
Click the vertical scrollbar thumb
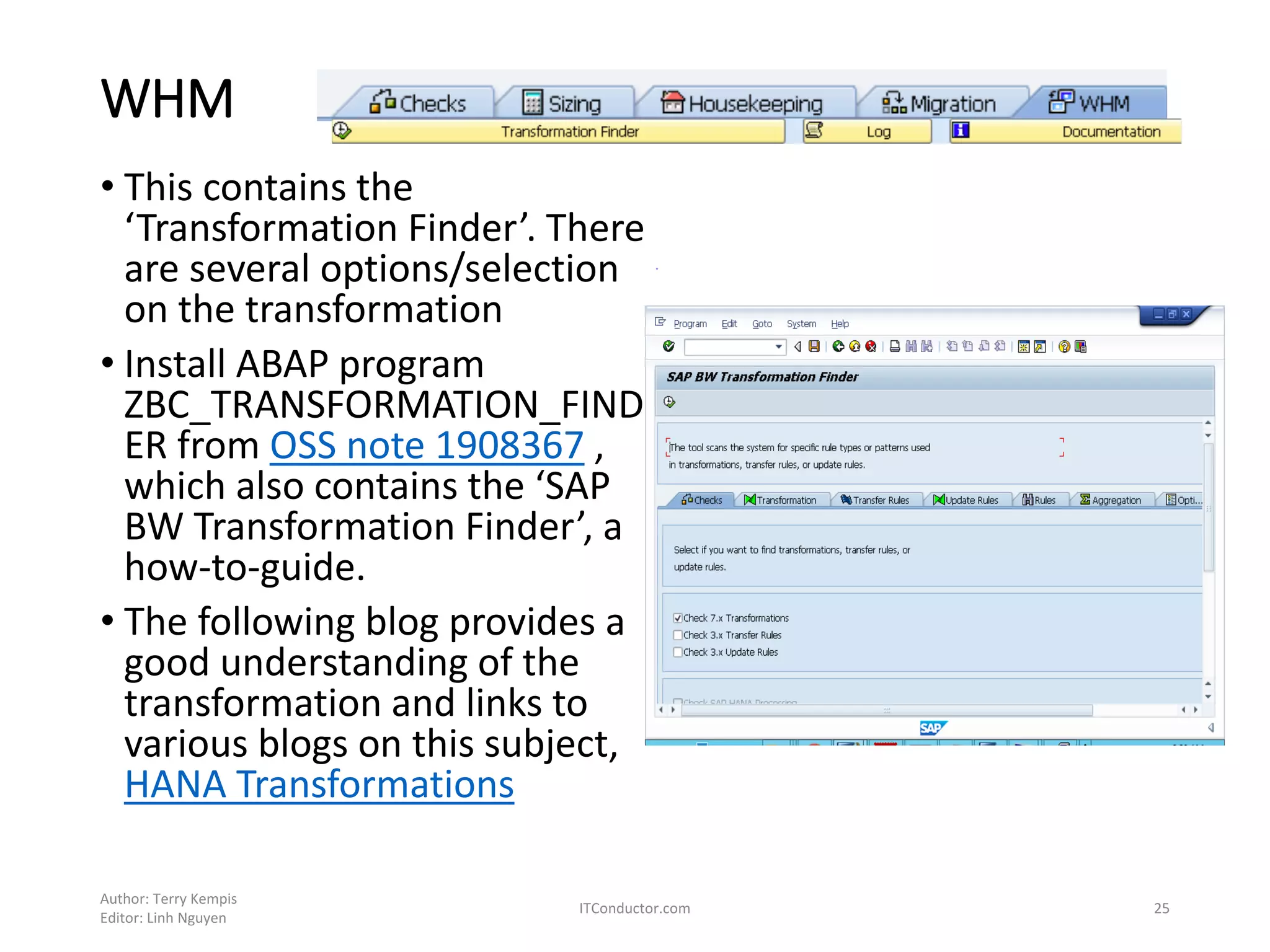coord(1209,507)
